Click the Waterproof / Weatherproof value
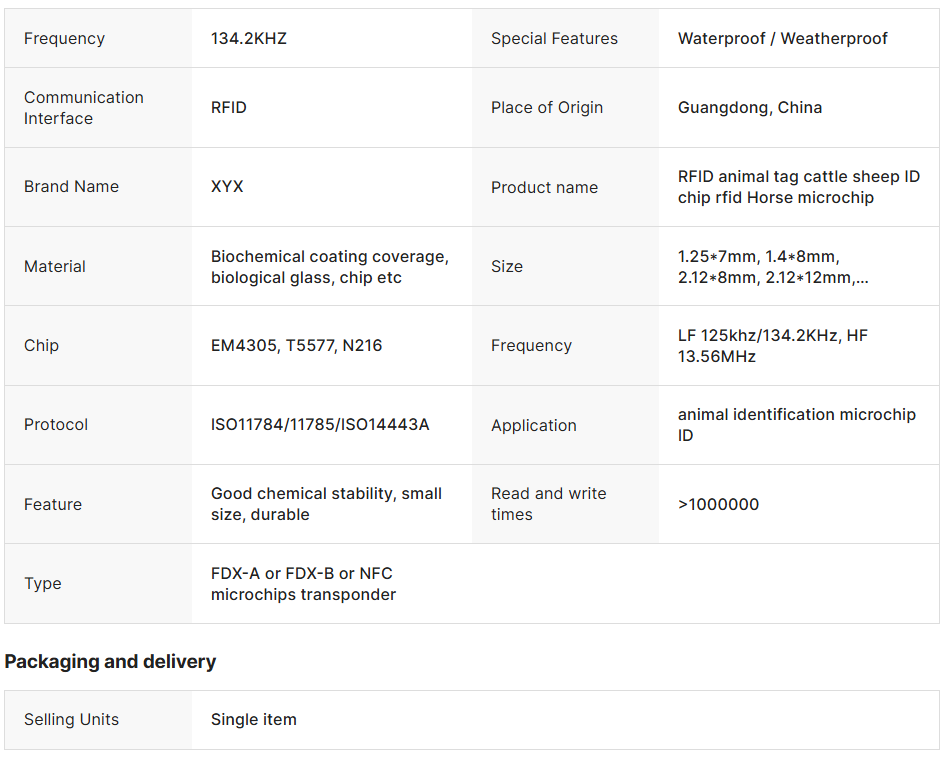 (x=782, y=39)
